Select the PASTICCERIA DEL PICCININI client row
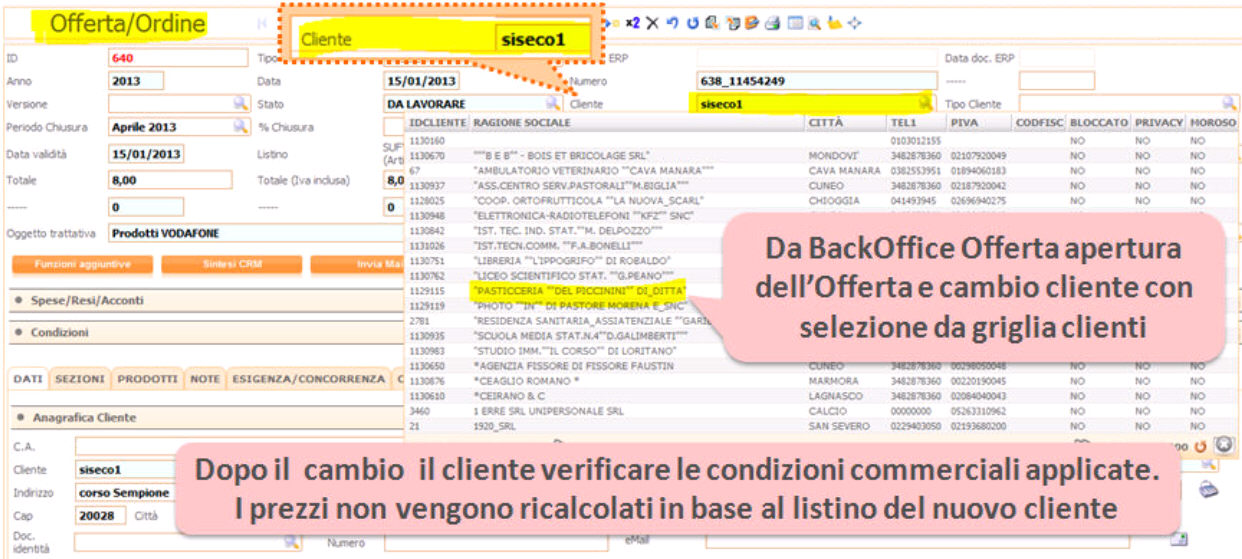 [x=579, y=290]
